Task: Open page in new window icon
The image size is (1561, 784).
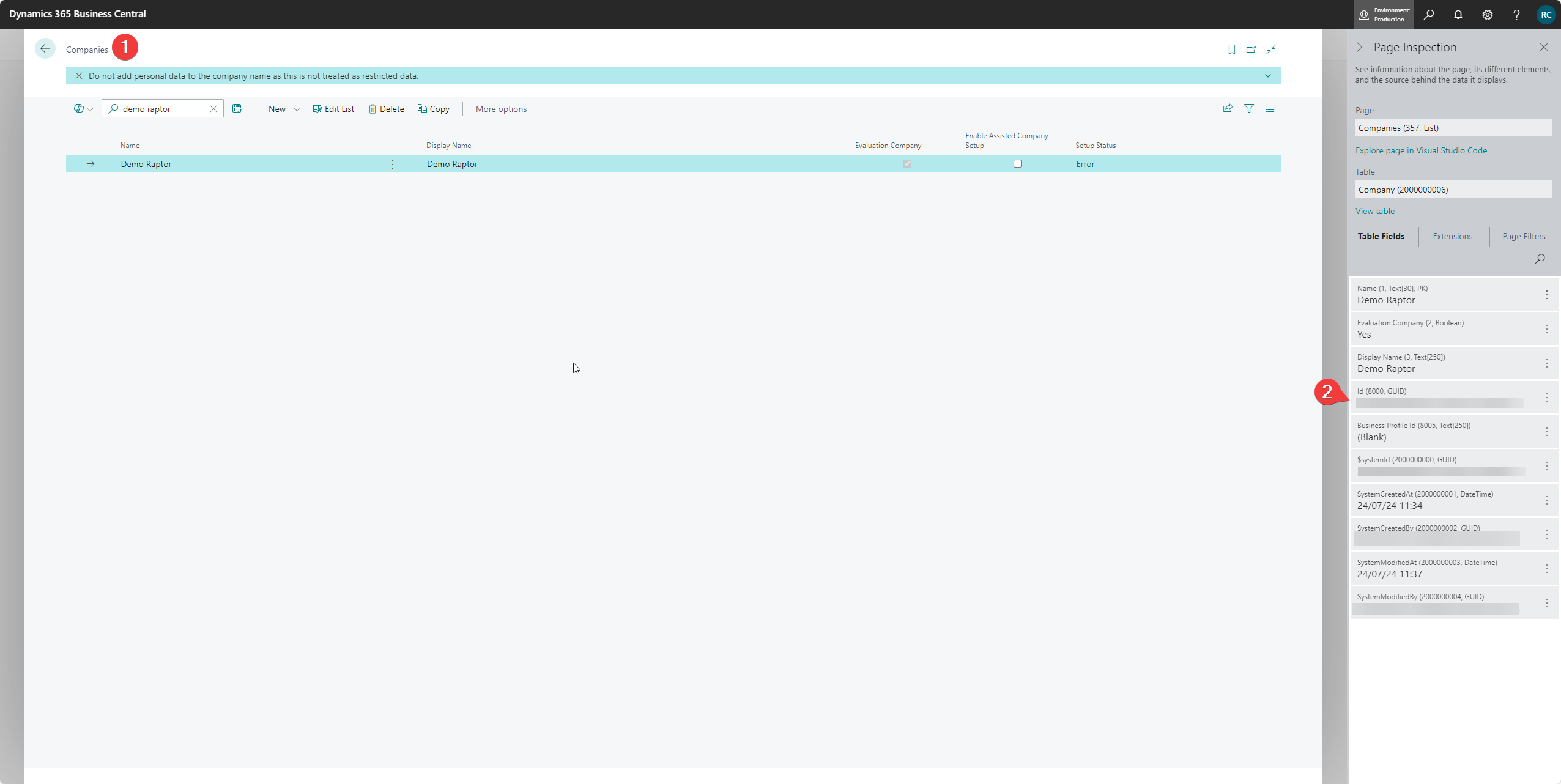Action: coord(1251,50)
